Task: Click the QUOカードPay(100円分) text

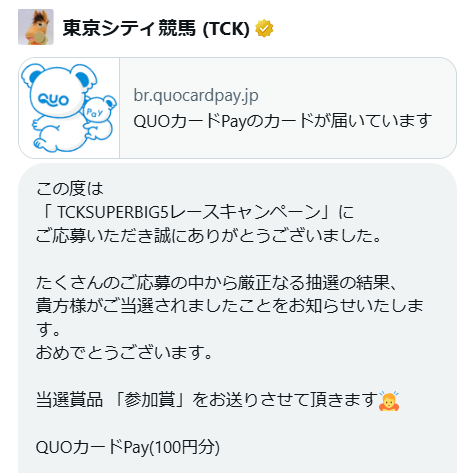Action: (x=128, y=447)
